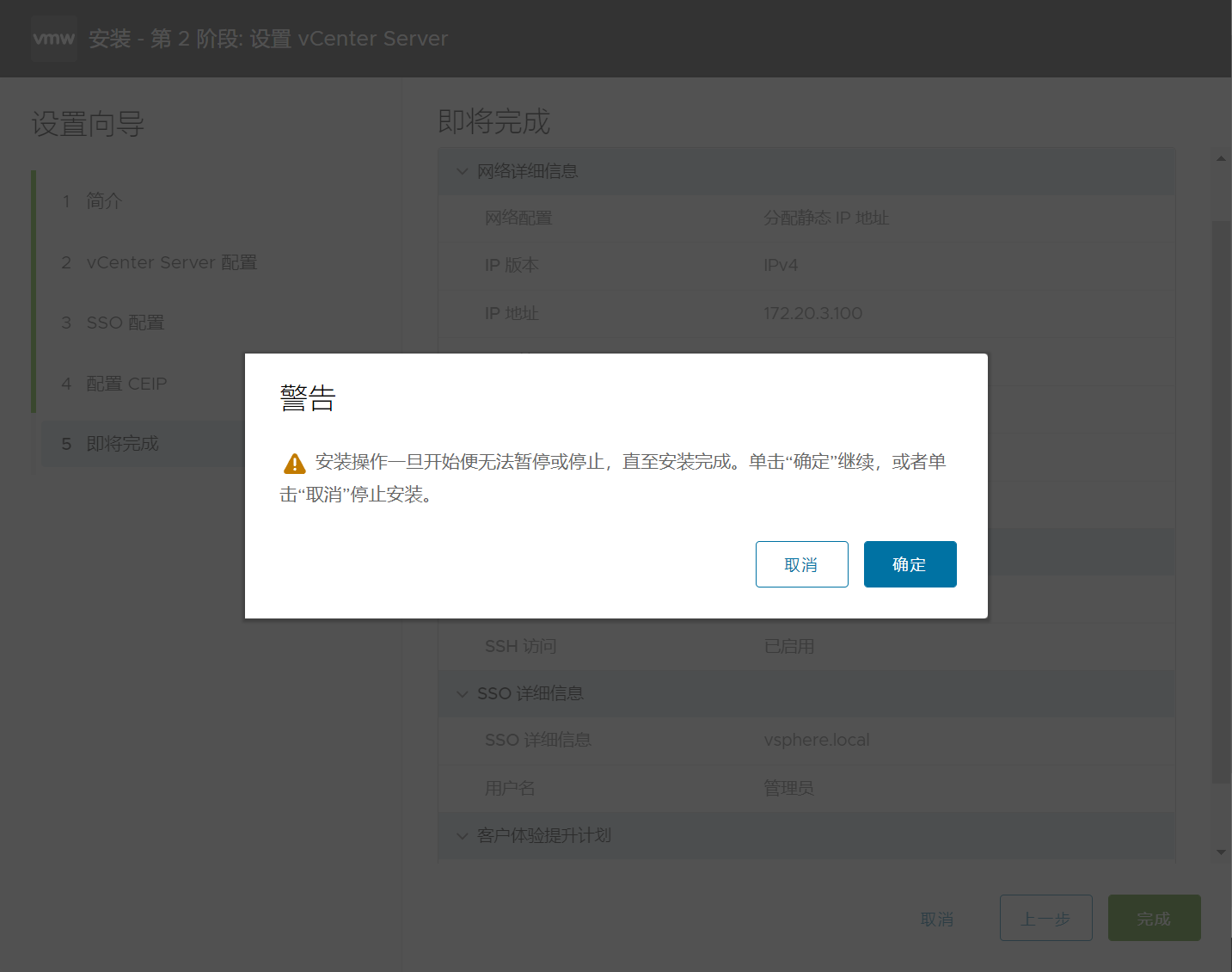Click the SSH 访问 label

(x=520, y=646)
